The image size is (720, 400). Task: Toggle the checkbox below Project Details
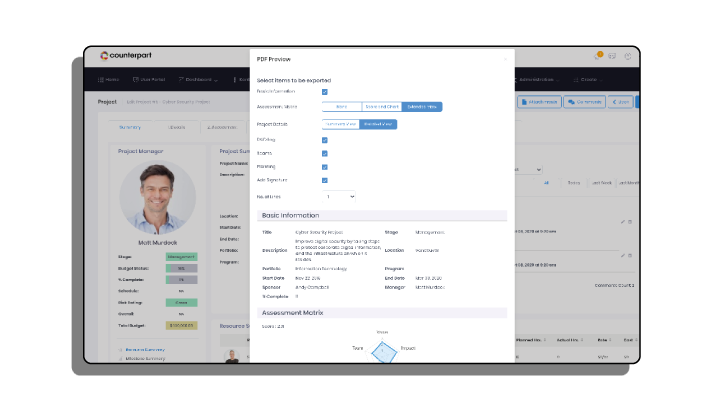[325, 140]
